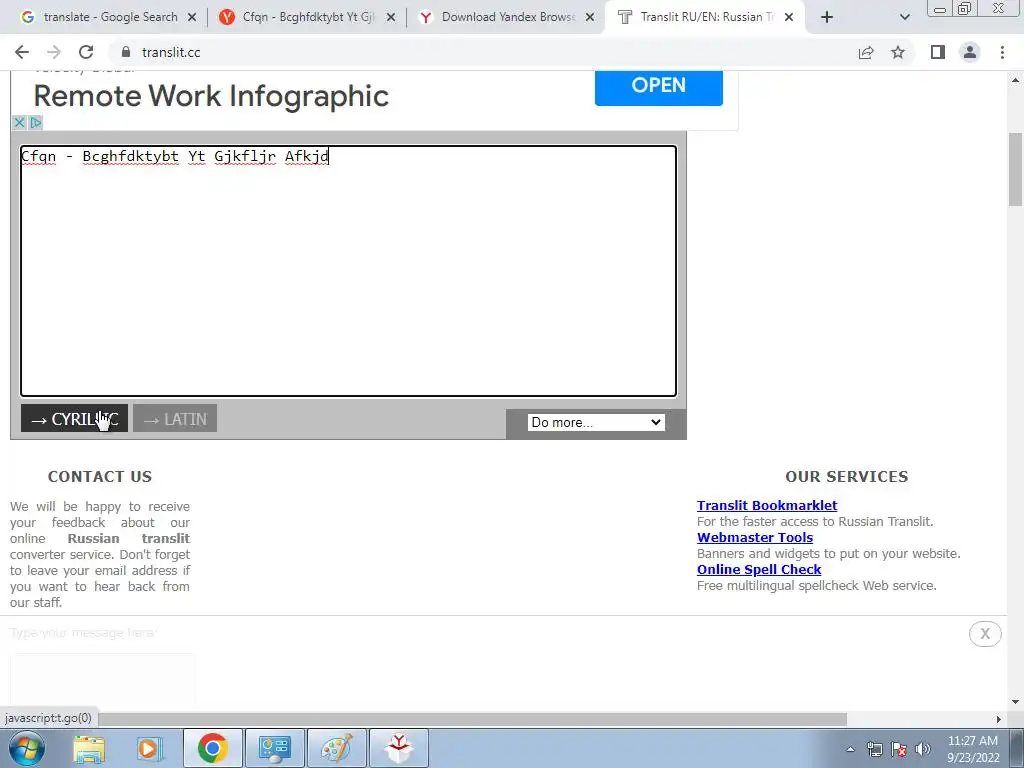Close the Cfqn - Bcghfdktybt tab
Image resolution: width=1024 pixels, height=768 pixels.
click(x=391, y=18)
